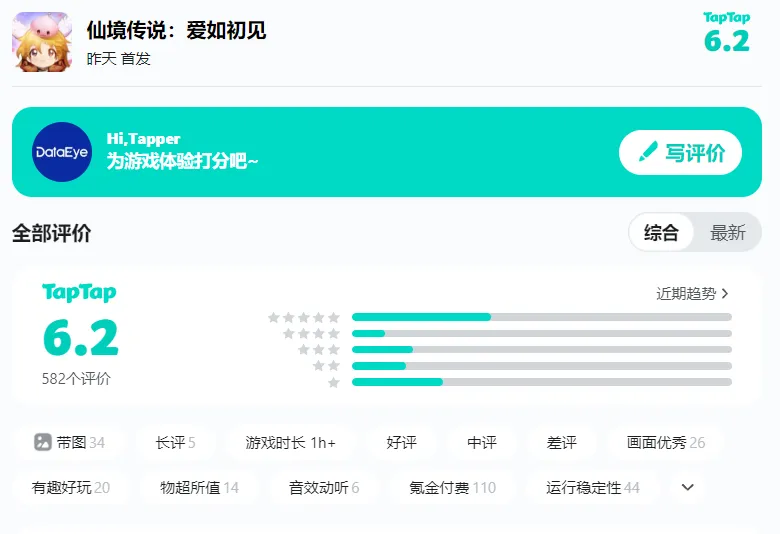Select the 游戏时长 1h+ filter
Viewport: 780px width, 534px height.
(290, 442)
